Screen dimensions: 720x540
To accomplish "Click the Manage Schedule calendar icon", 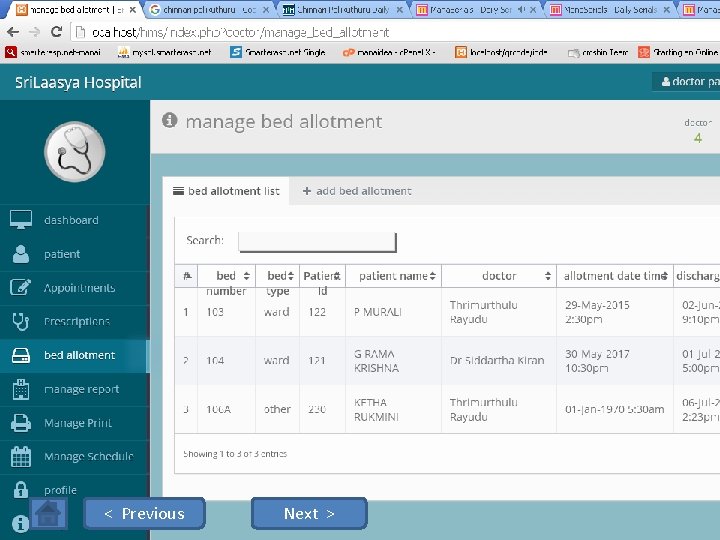I will 21,456.
